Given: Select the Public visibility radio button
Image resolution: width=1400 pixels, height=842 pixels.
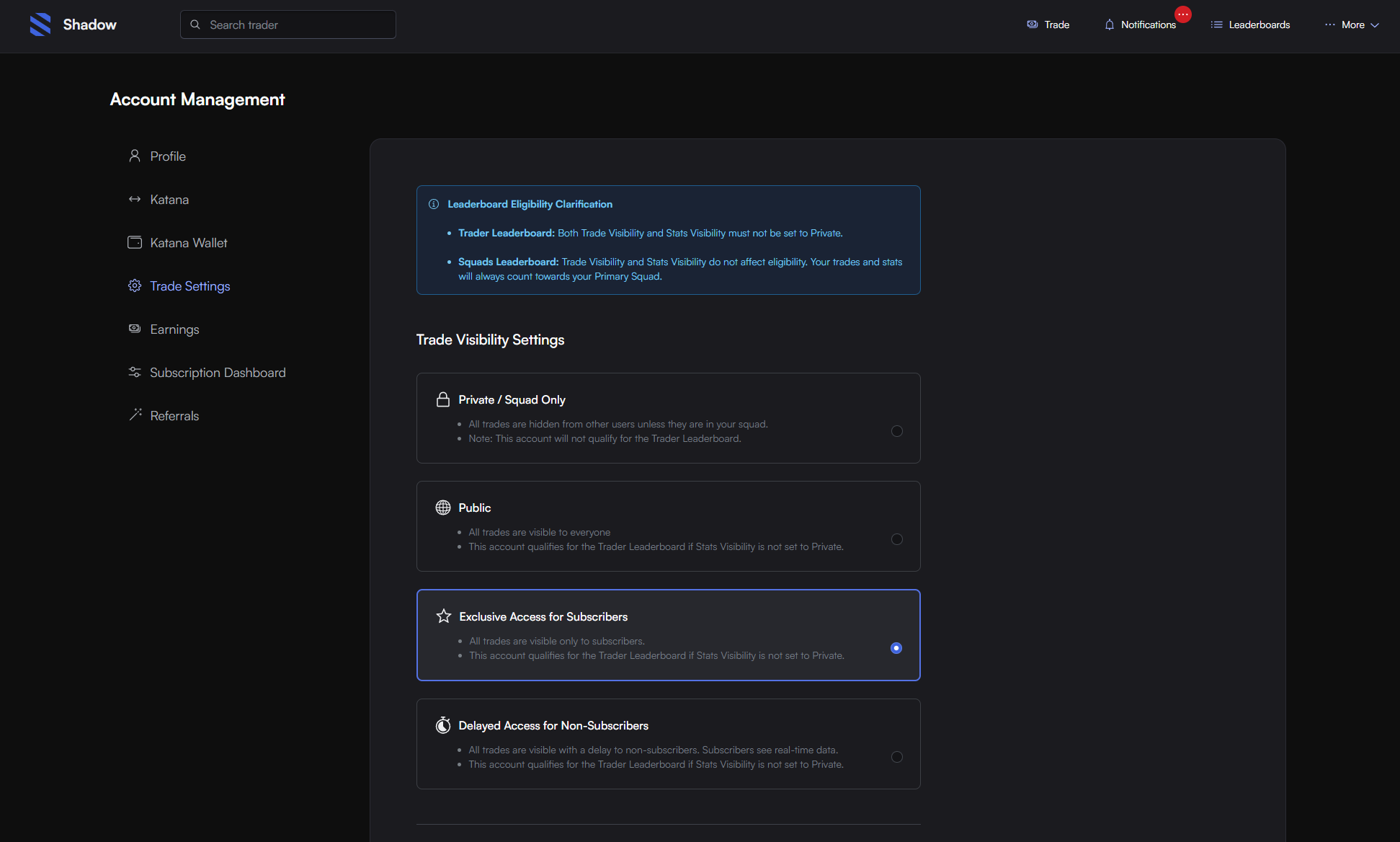Looking at the screenshot, I should tap(896, 539).
